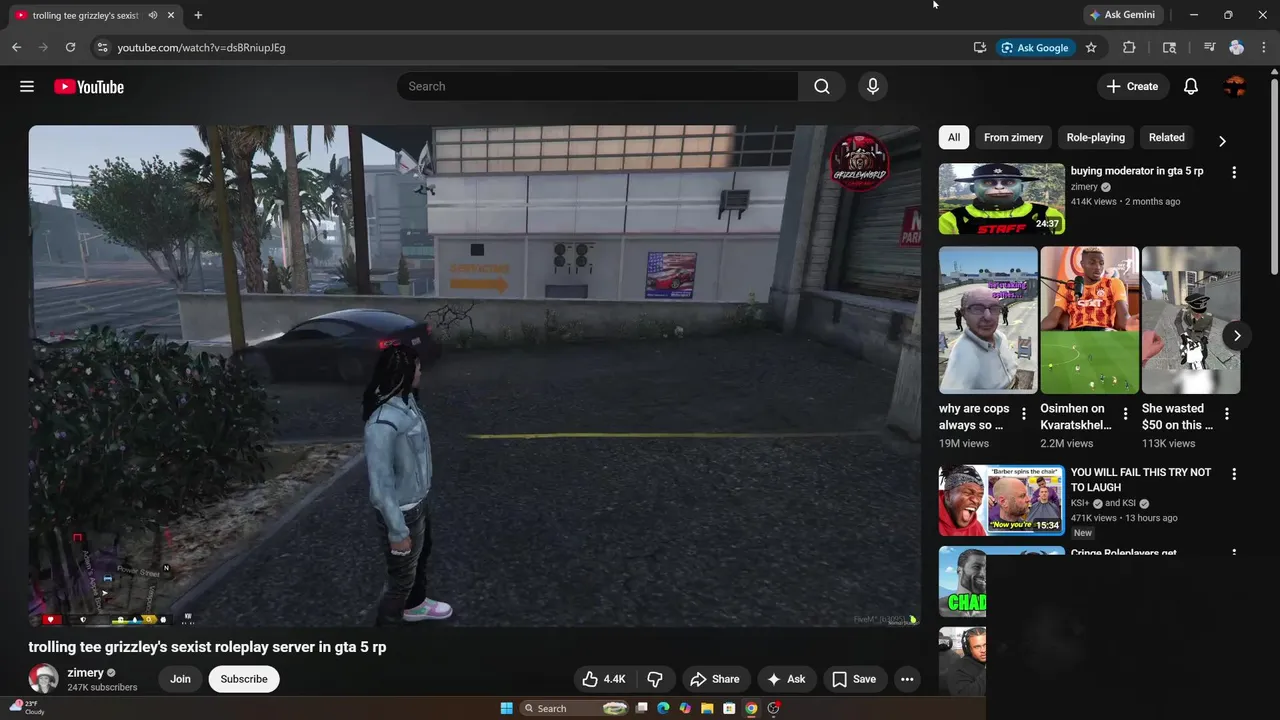Open a new browser tab

tap(198, 15)
